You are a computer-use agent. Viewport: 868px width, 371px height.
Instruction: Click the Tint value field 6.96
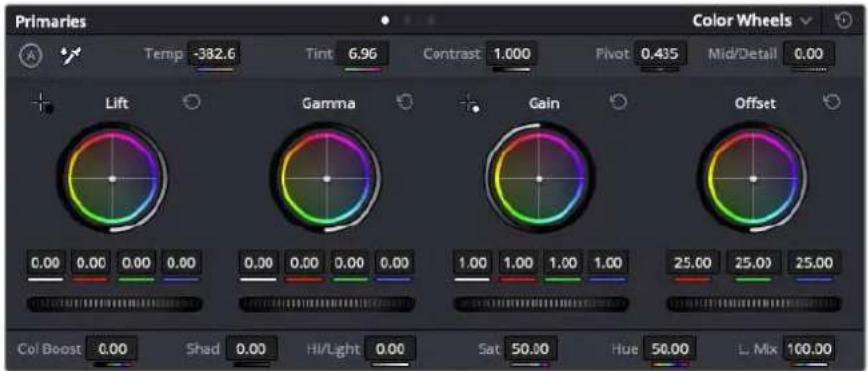click(362, 54)
